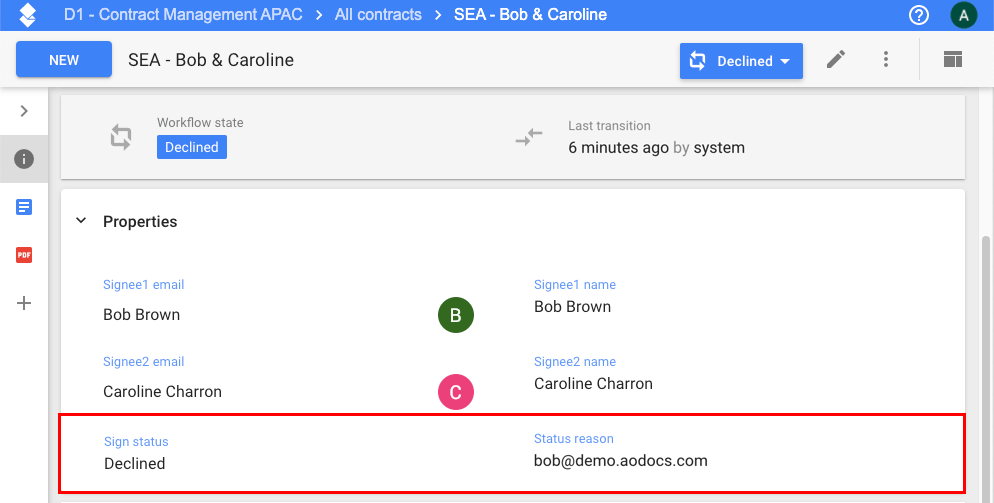
Task: Open the user account avatar A
Action: (x=963, y=15)
